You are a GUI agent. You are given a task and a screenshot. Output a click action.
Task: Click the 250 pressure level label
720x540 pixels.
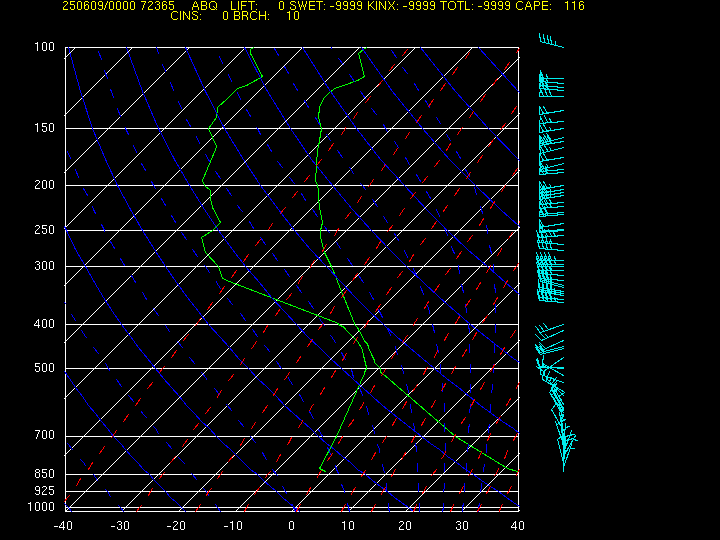pyautogui.click(x=45, y=230)
